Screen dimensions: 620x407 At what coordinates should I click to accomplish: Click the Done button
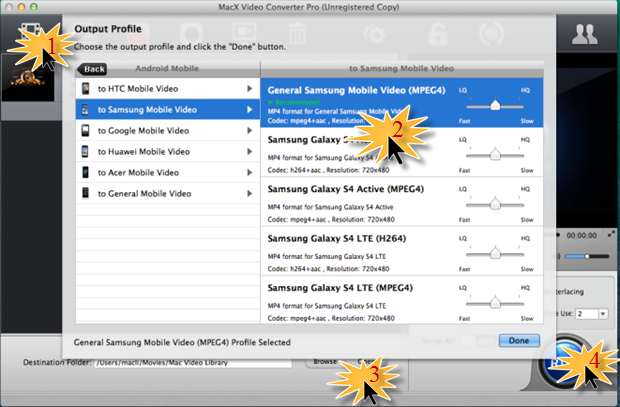click(x=519, y=341)
